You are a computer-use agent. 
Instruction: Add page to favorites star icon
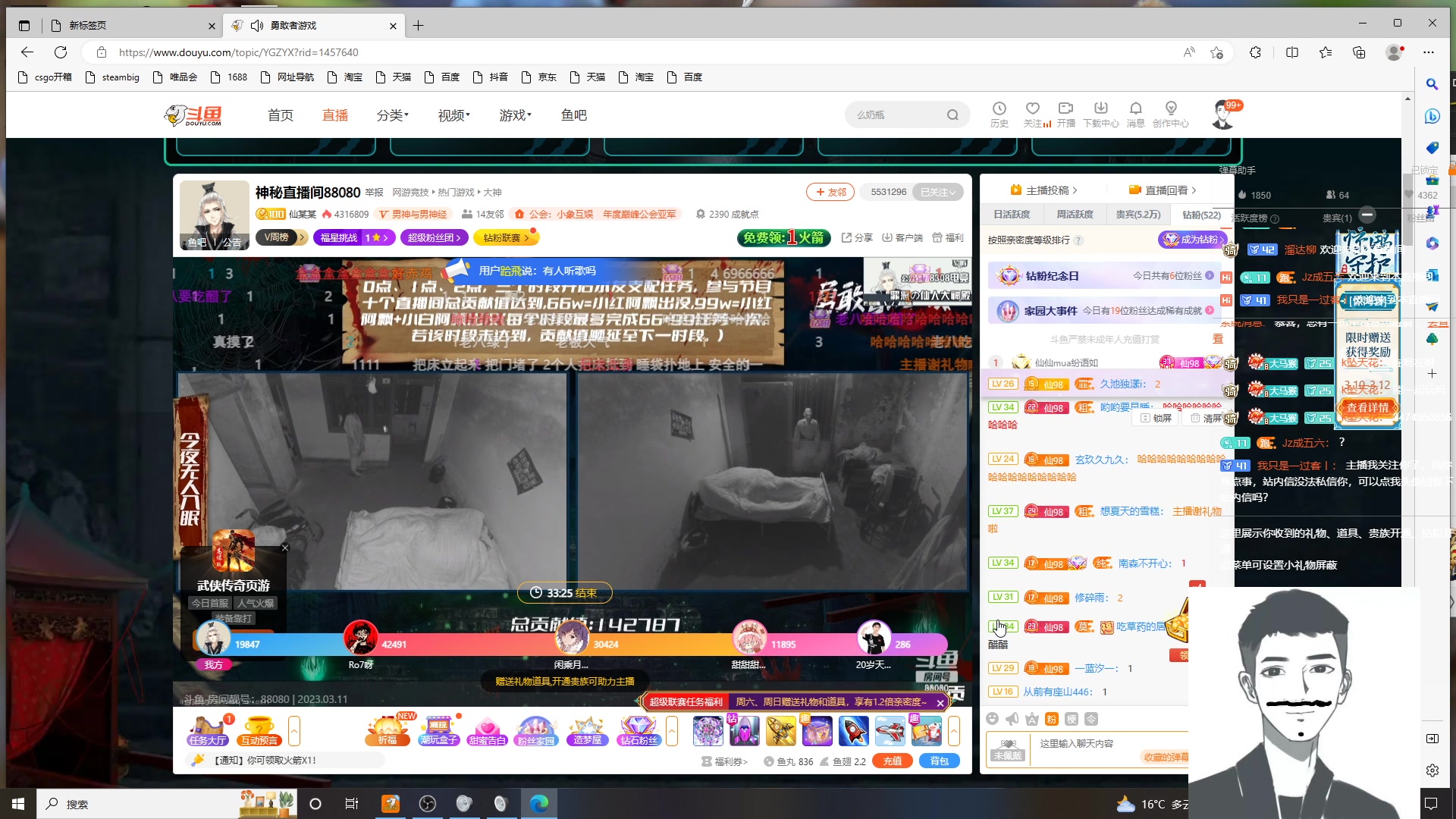point(1216,52)
